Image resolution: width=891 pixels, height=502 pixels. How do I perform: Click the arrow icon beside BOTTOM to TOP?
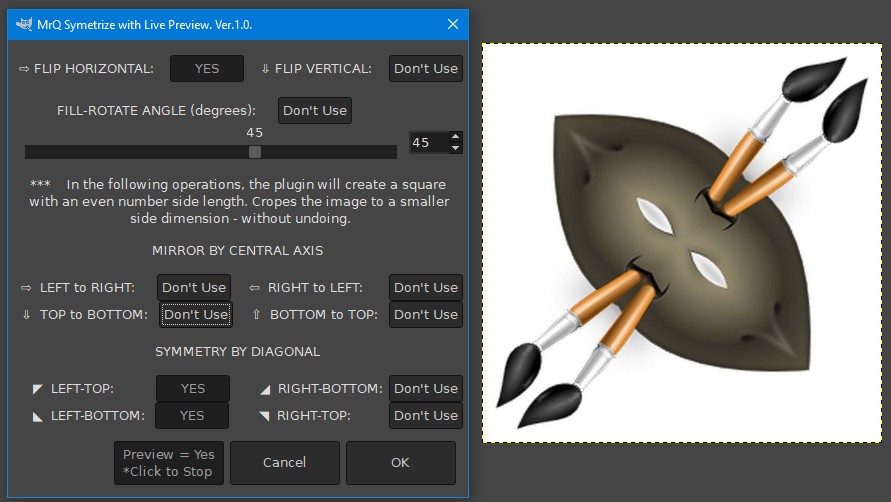coord(256,314)
